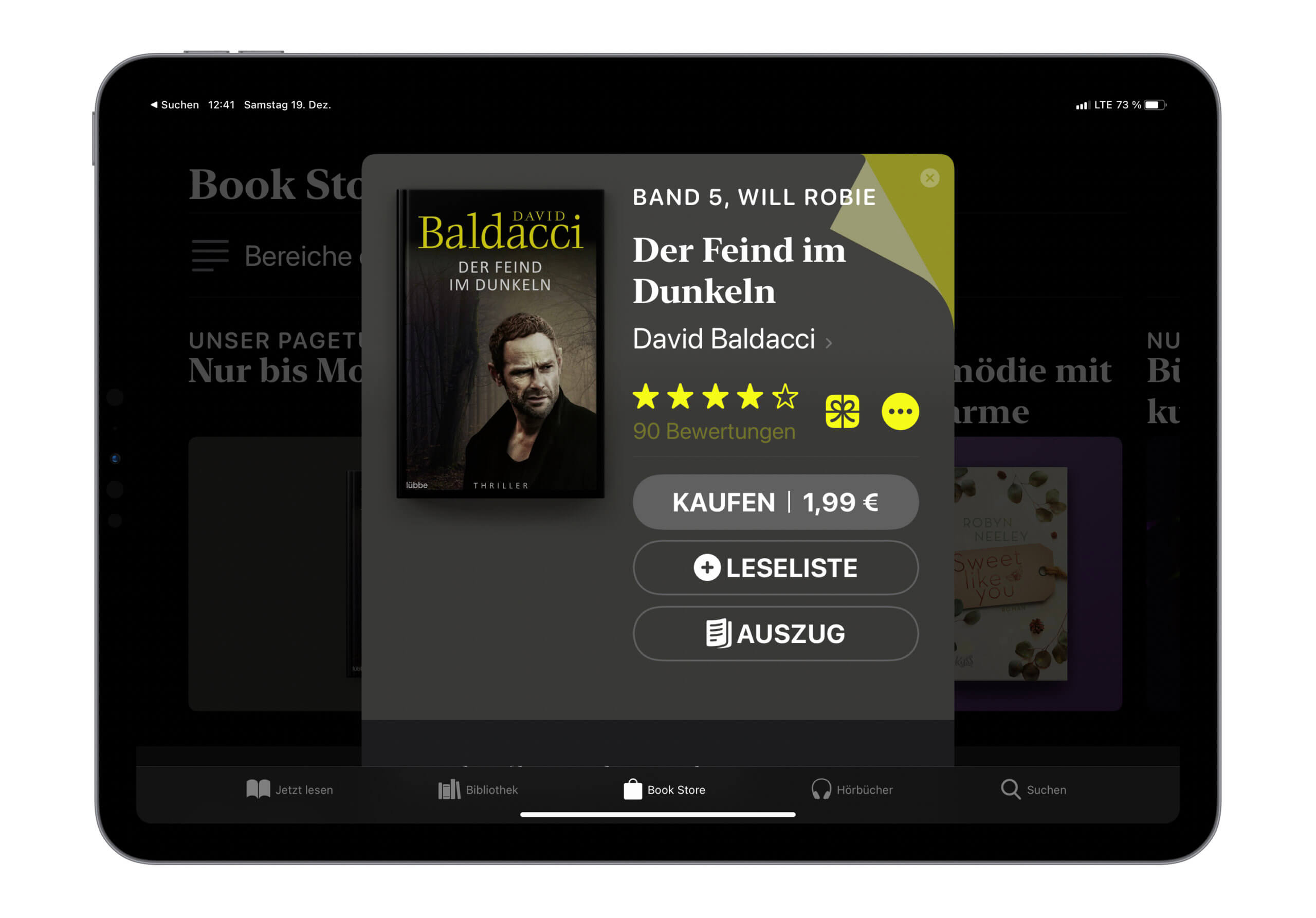Tap the plus icon on Leseliste button
1316x918 pixels.
[x=707, y=568]
